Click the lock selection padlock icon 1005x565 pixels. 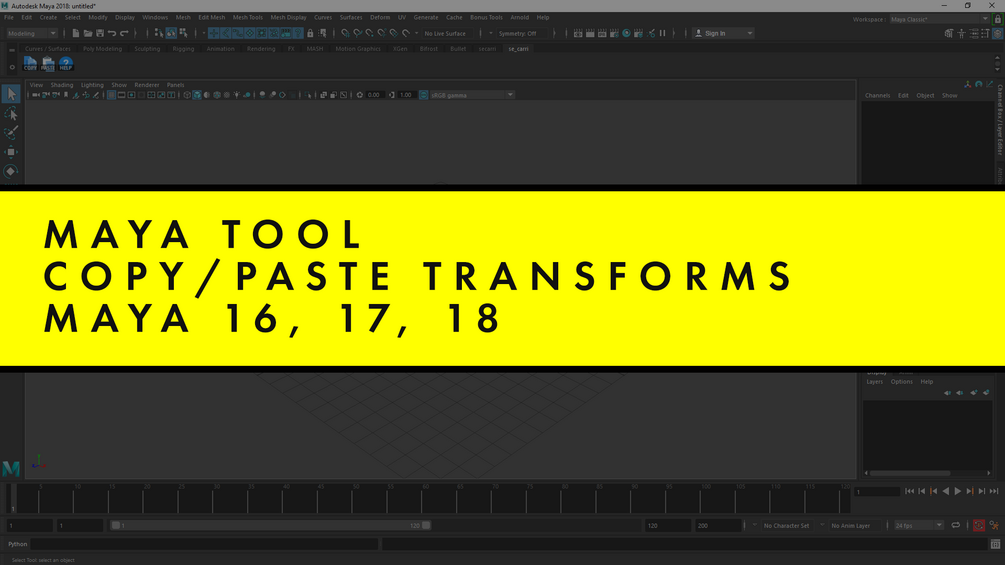(310, 33)
